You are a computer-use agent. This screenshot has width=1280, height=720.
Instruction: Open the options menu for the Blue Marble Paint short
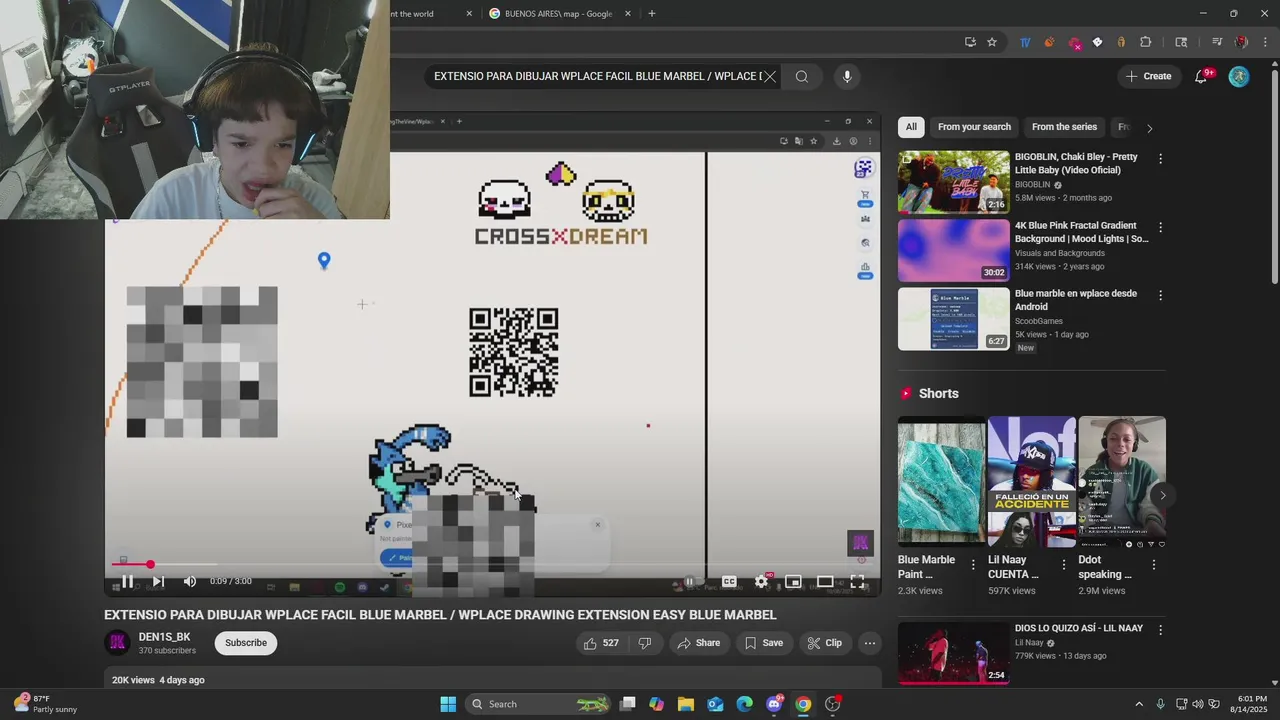coord(973,565)
